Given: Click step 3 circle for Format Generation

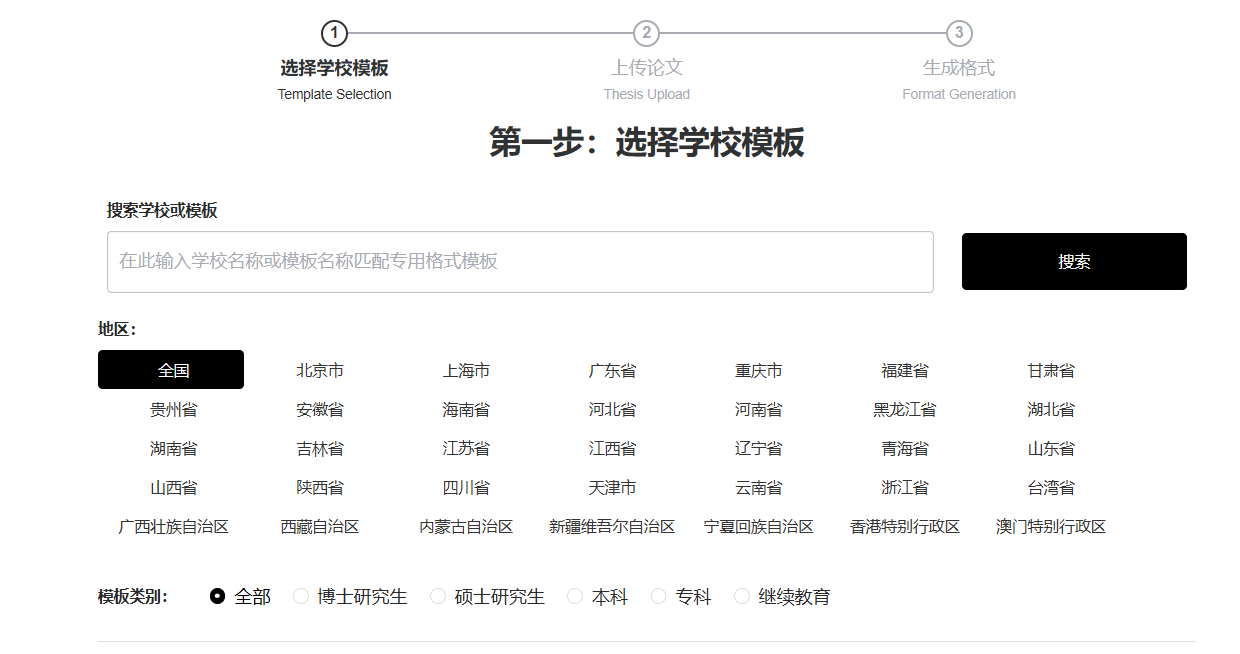Looking at the screenshot, I should [959, 33].
